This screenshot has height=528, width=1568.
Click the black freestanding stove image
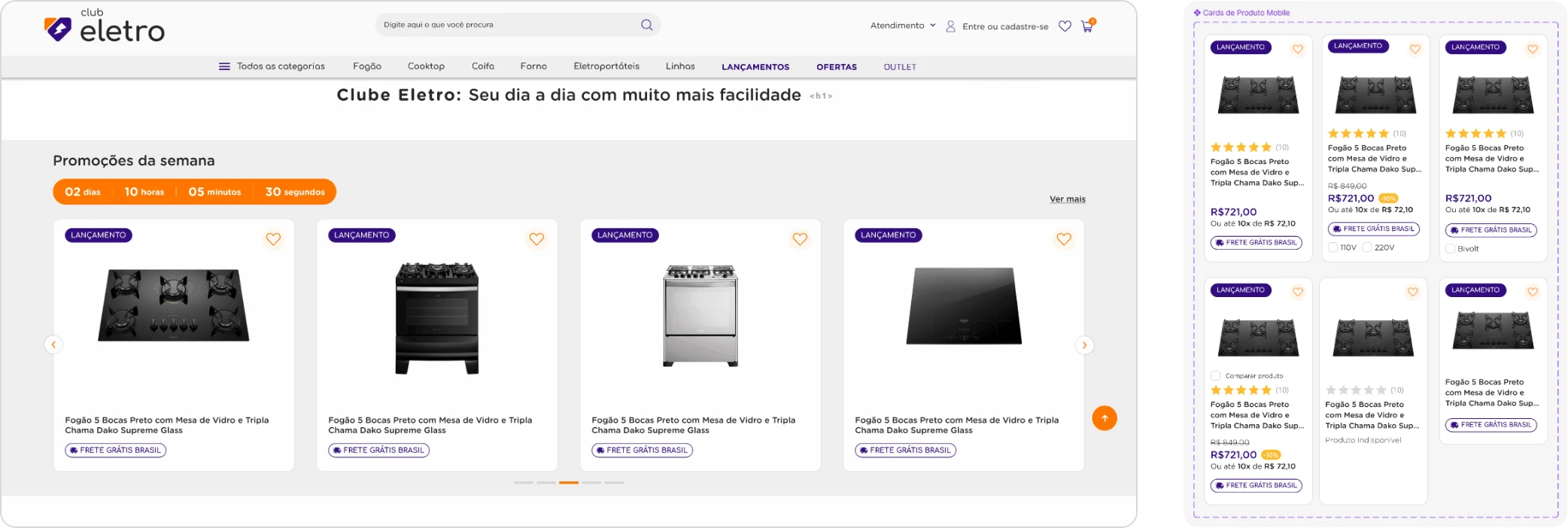click(437, 318)
